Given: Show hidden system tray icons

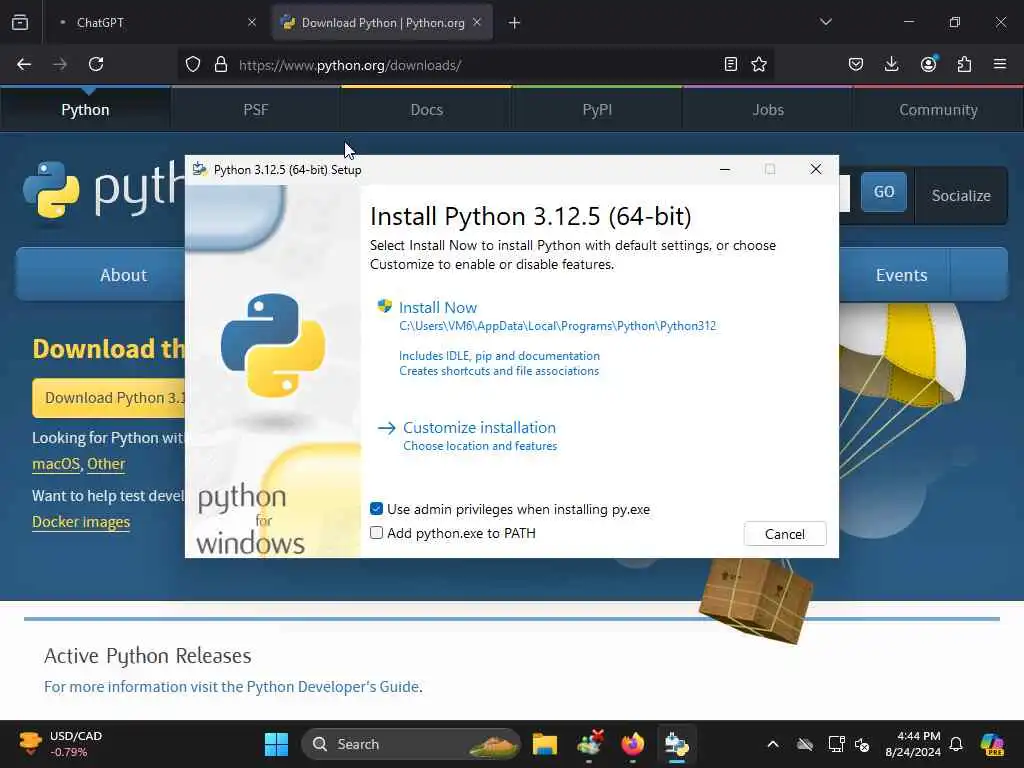Looking at the screenshot, I should tap(773, 744).
